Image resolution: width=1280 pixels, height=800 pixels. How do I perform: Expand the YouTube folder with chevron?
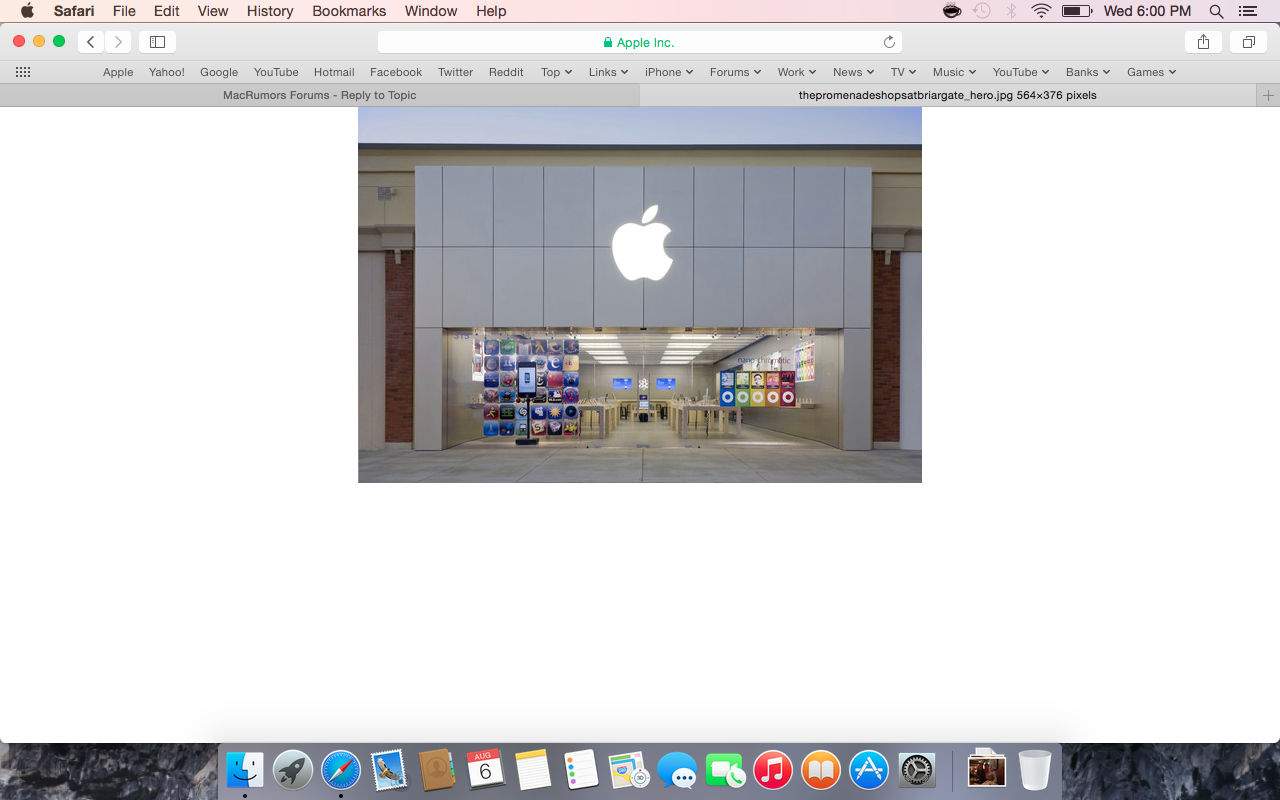[1021, 72]
